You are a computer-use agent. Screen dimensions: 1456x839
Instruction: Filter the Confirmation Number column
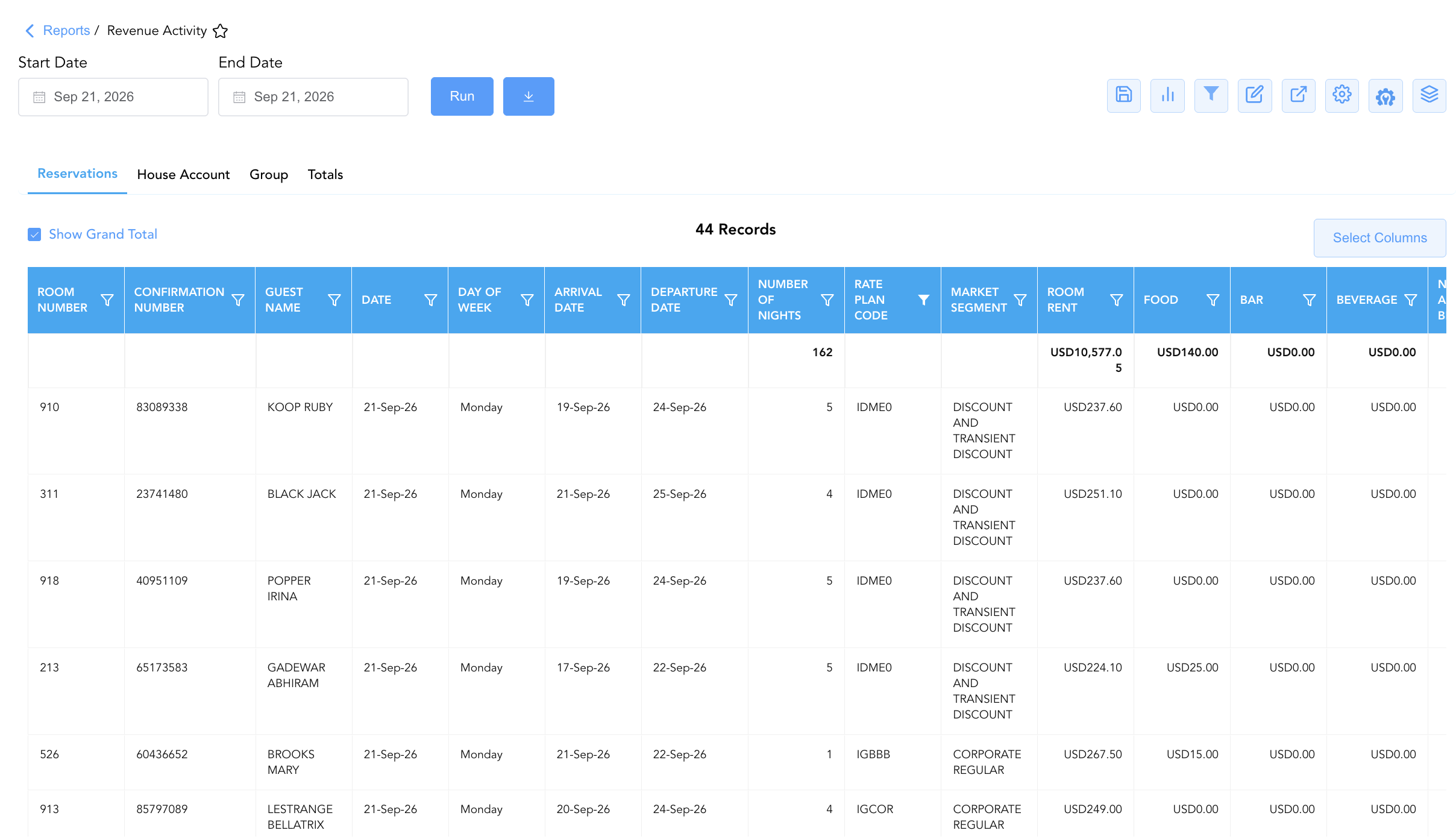click(x=238, y=300)
